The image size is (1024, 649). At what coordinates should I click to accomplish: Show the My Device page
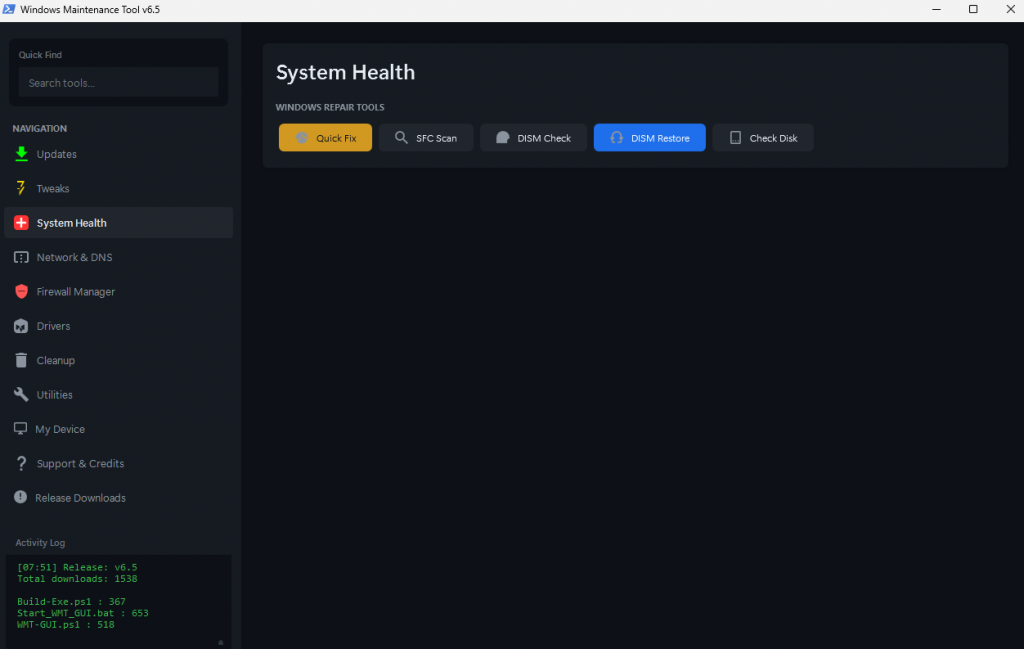point(118,428)
